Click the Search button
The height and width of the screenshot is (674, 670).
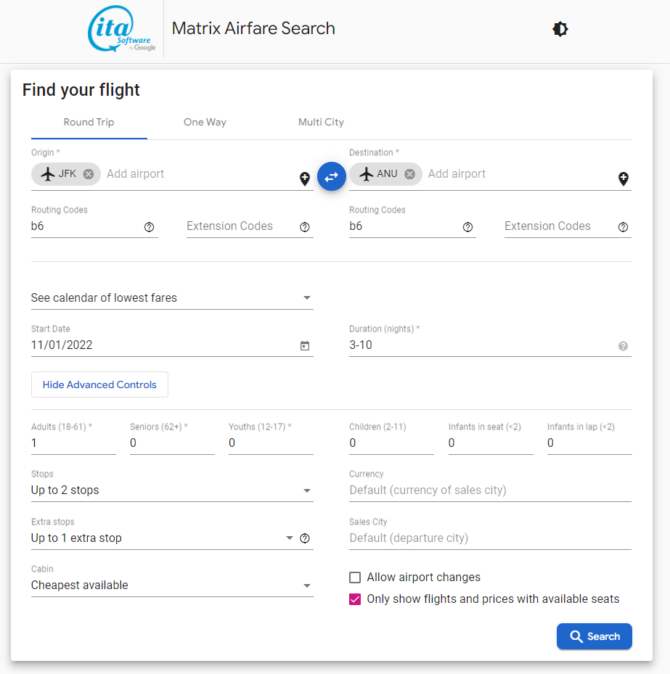pyautogui.click(x=594, y=636)
